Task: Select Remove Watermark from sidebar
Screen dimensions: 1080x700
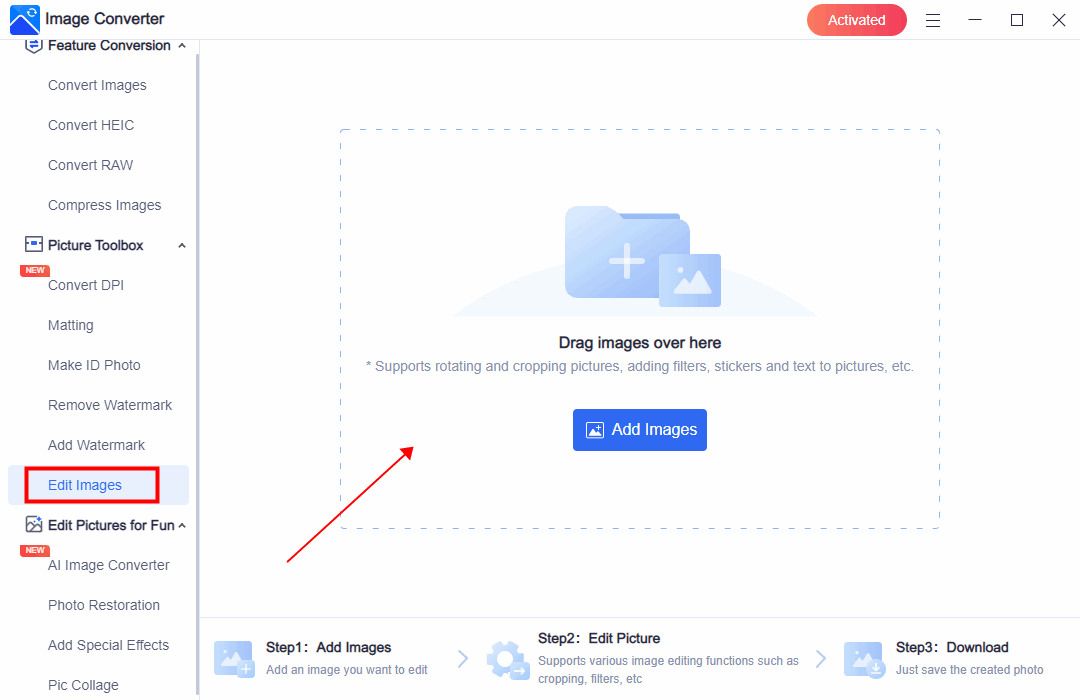Action: tap(110, 405)
